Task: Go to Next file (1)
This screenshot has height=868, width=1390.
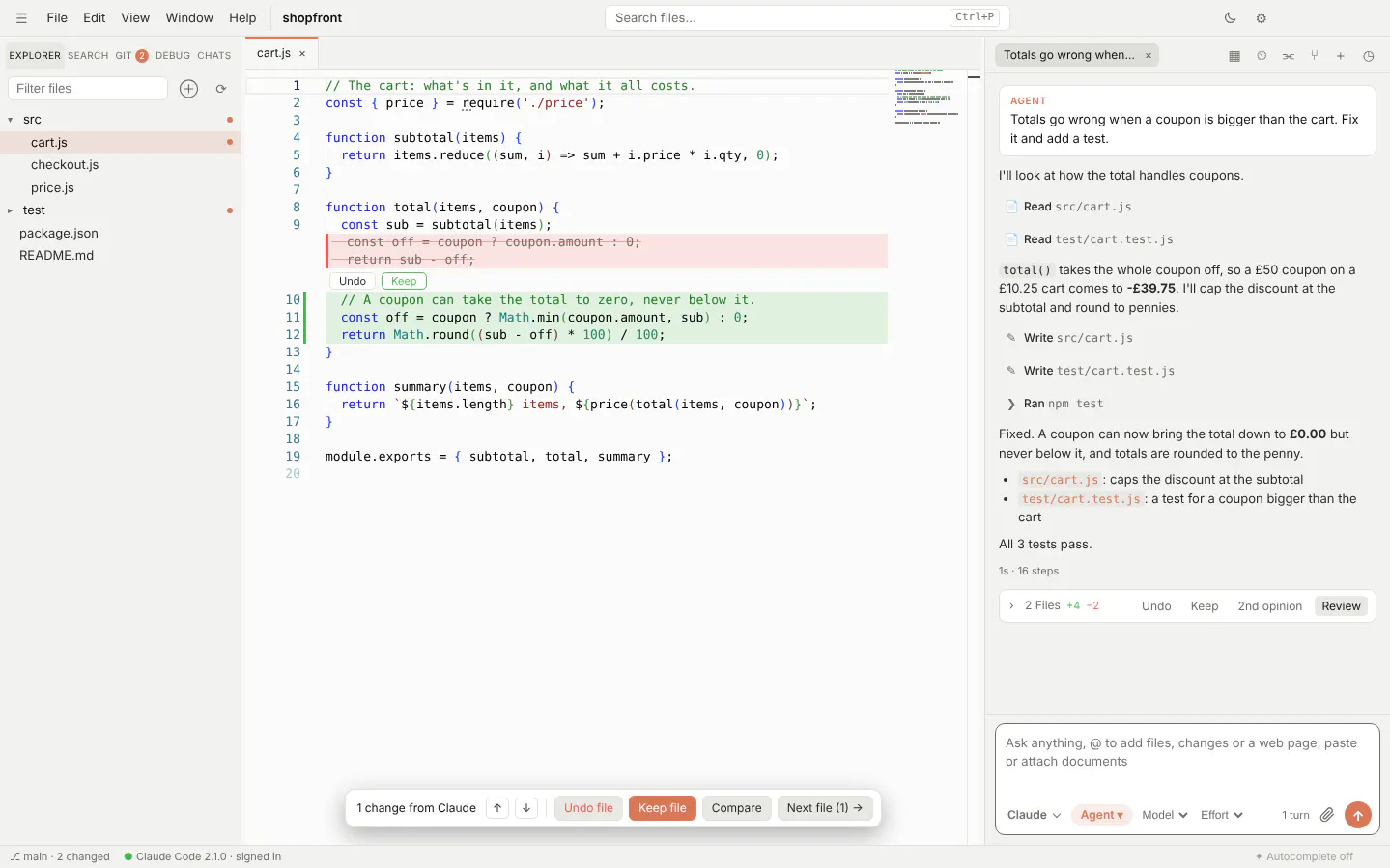Action: click(825, 808)
